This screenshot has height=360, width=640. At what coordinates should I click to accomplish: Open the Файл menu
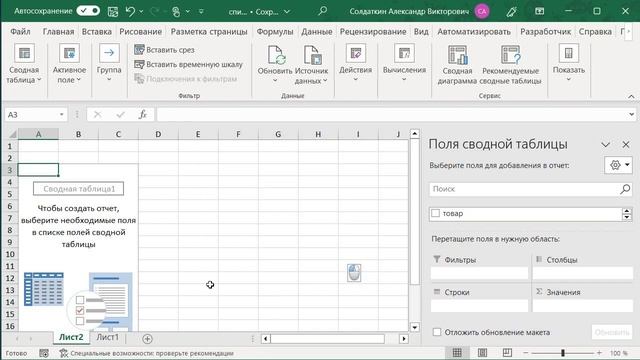tap(20, 31)
